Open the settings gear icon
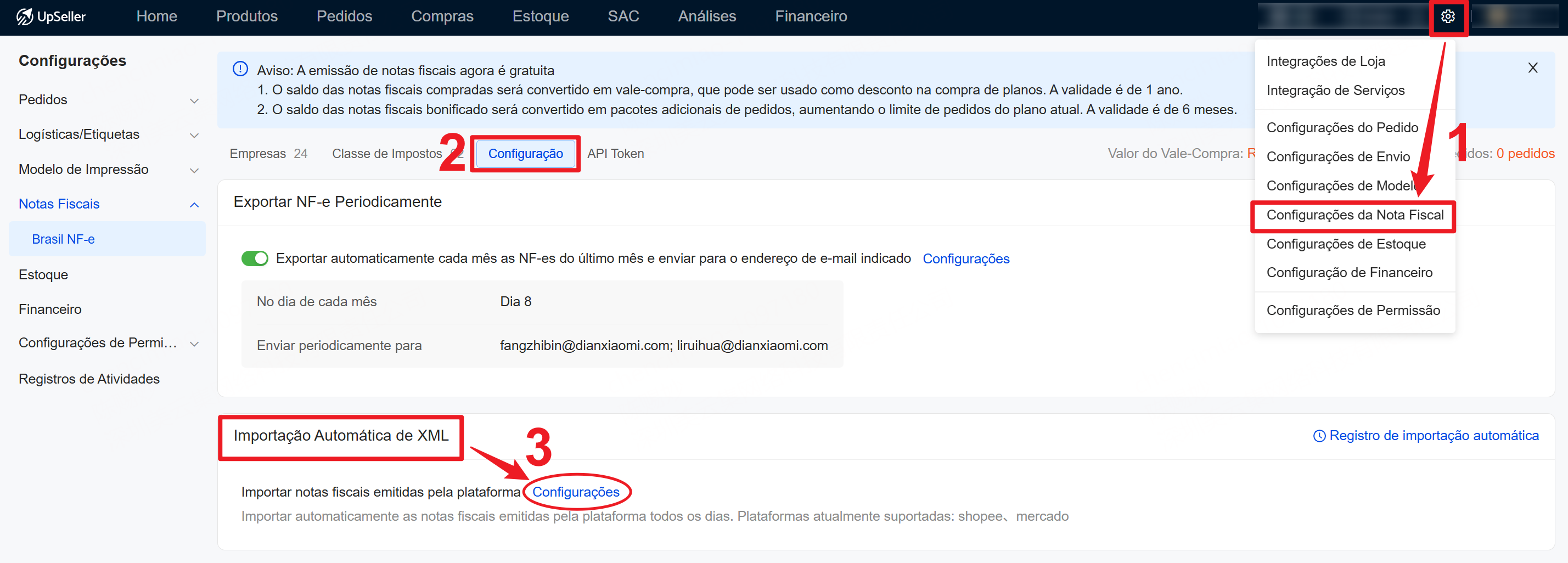The width and height of the screenshot is (1568, 563). pyautogui.click(x=1447, y=16)
